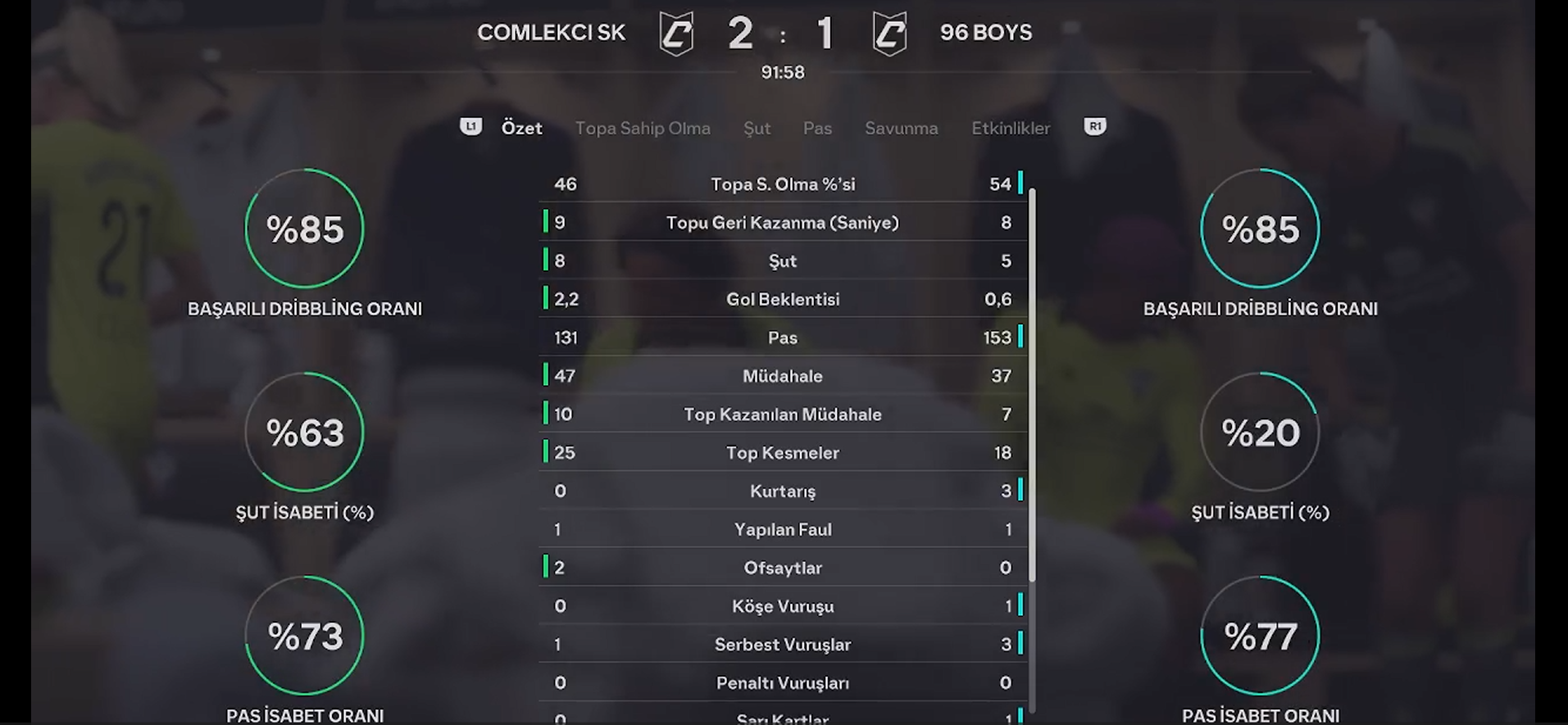Select the Gol Beklentisi stat row
The image size is (1568, 725).
(783, 299)
